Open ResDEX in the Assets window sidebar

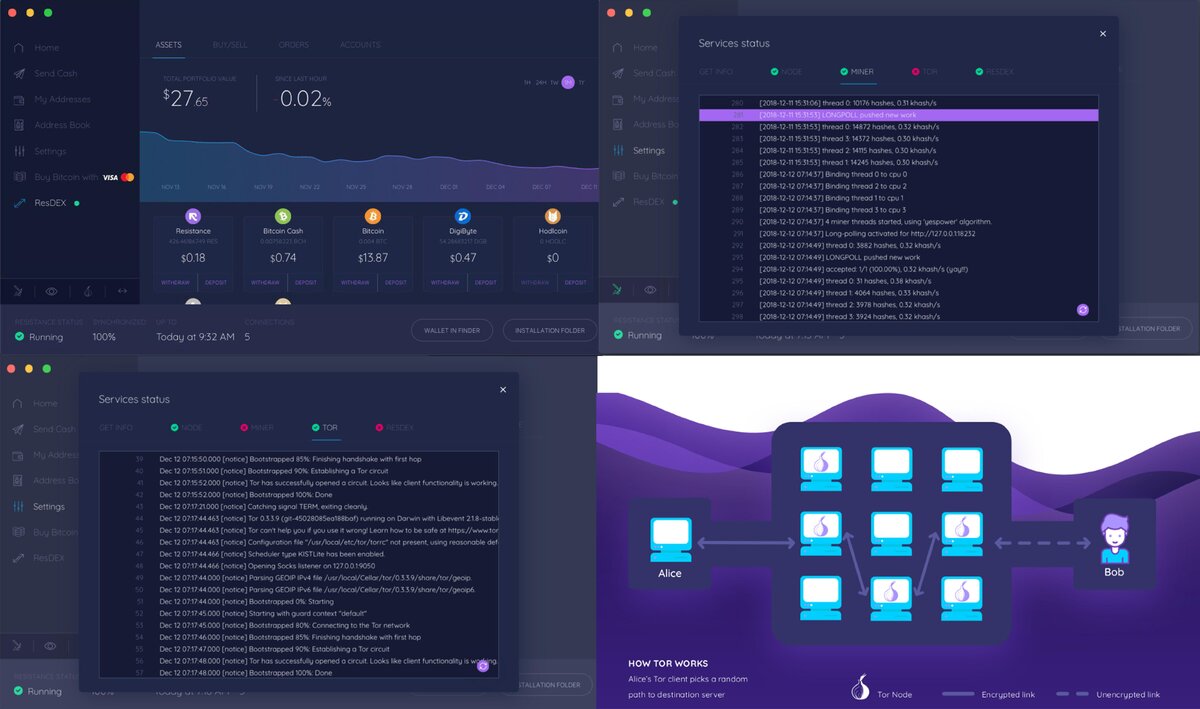coord(46,203)
